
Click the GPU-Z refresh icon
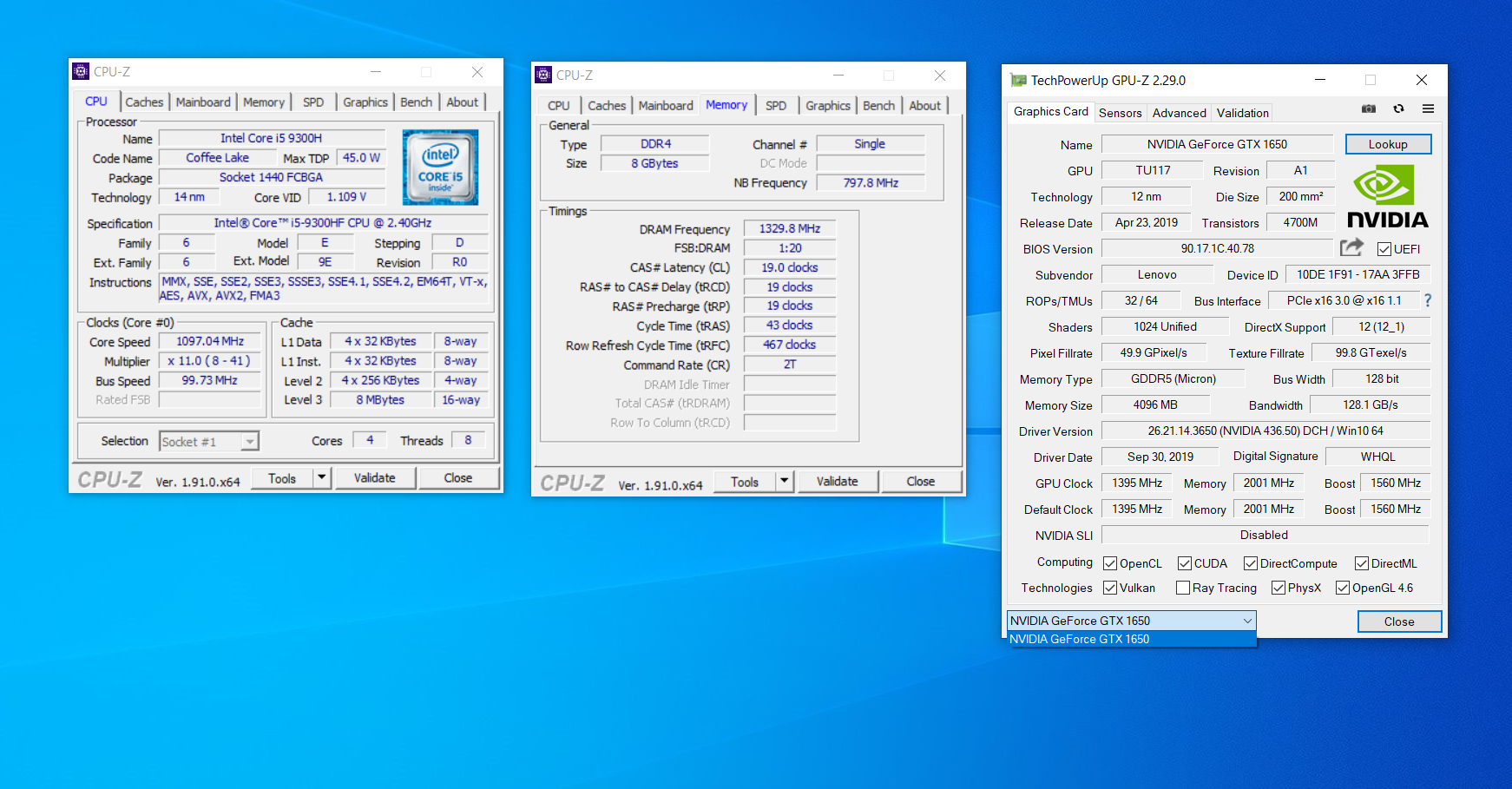coord(1398,109)
